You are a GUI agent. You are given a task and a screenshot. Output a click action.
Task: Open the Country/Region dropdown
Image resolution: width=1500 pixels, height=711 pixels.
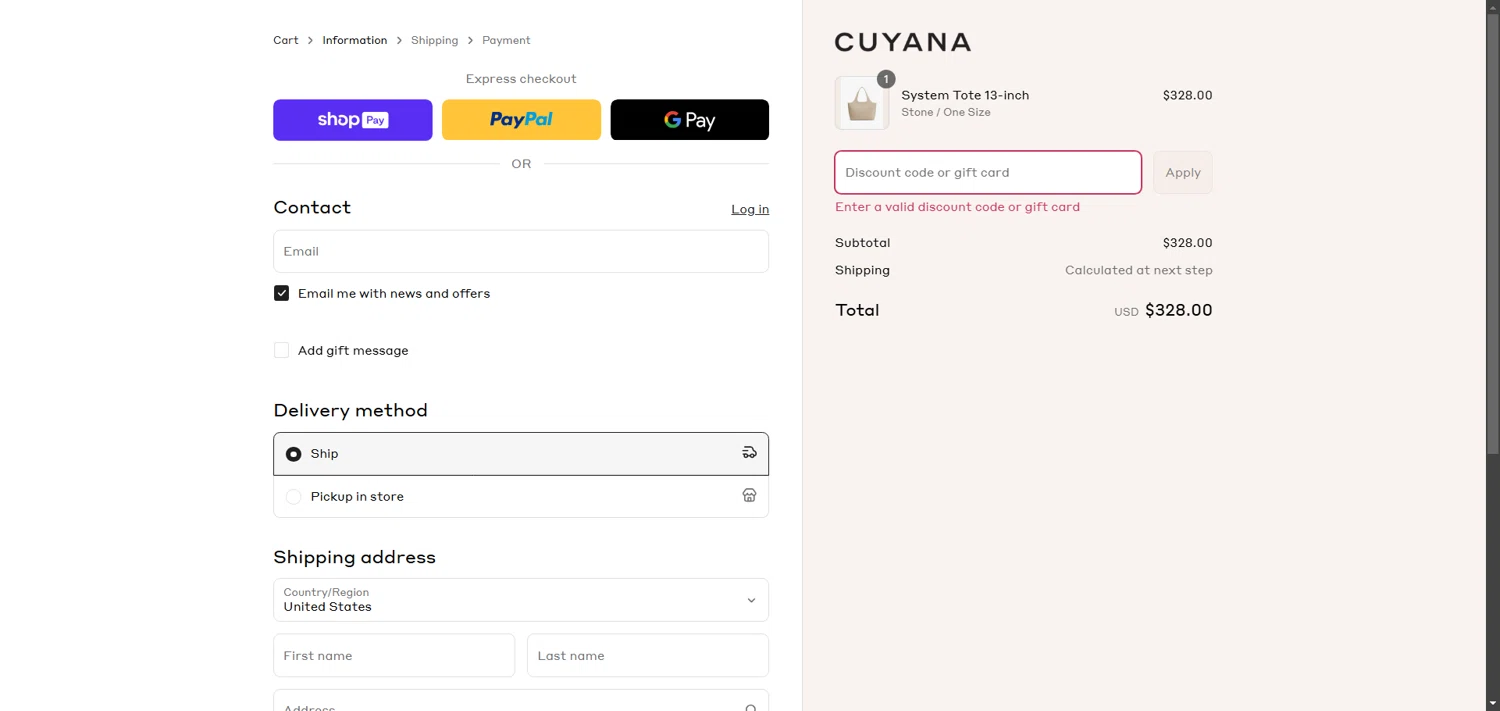[x=521, y=600]
